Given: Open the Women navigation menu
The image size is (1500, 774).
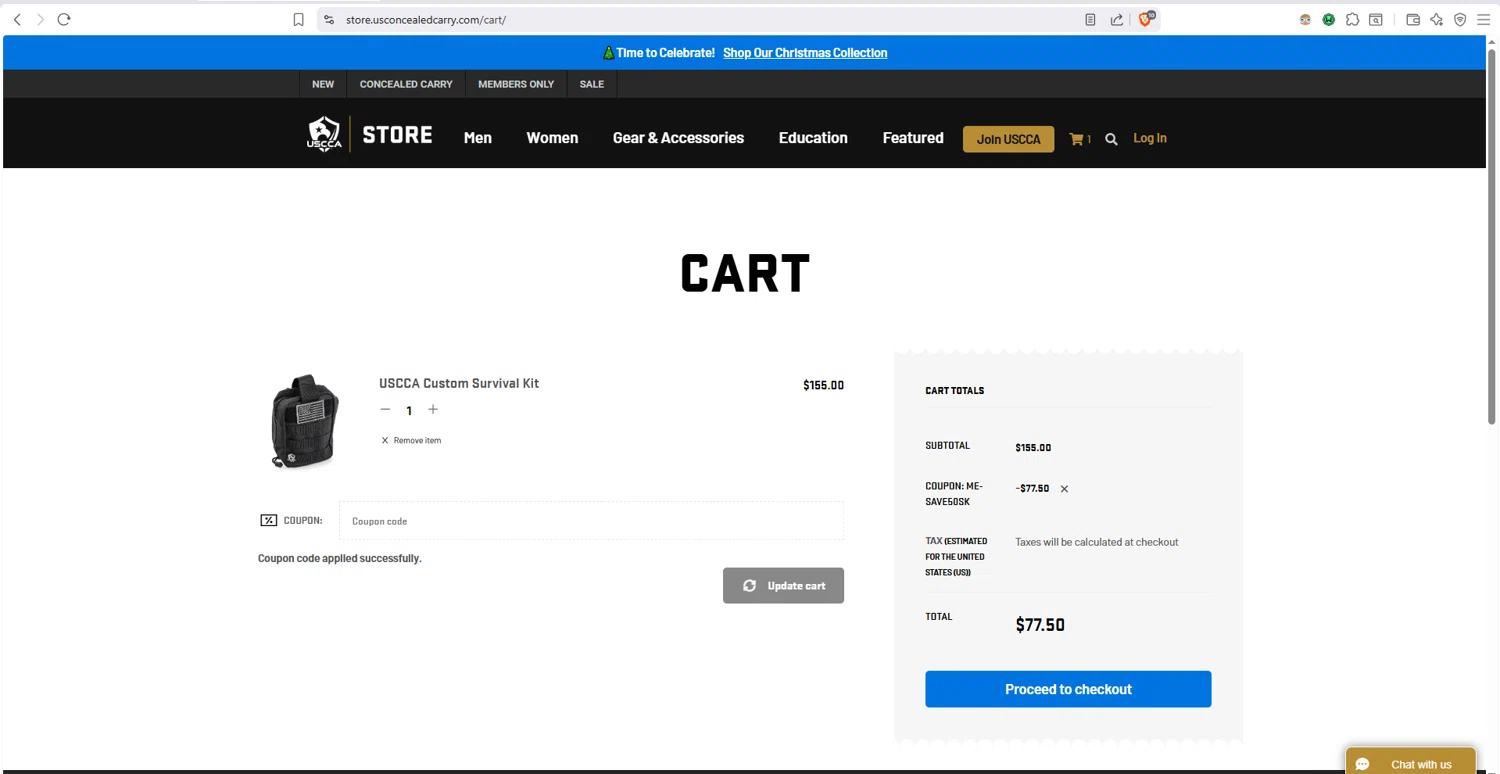Looking at the screenshot, I should [x=552, y=138].
